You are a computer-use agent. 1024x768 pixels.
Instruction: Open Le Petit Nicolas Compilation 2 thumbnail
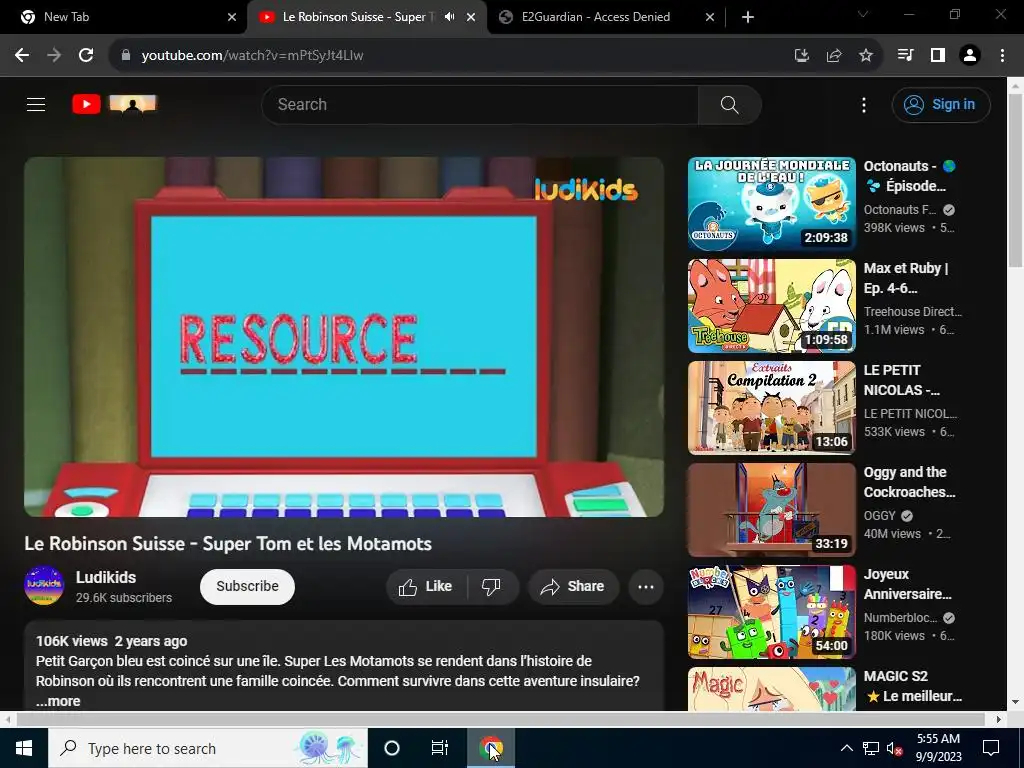coord(771,408)
